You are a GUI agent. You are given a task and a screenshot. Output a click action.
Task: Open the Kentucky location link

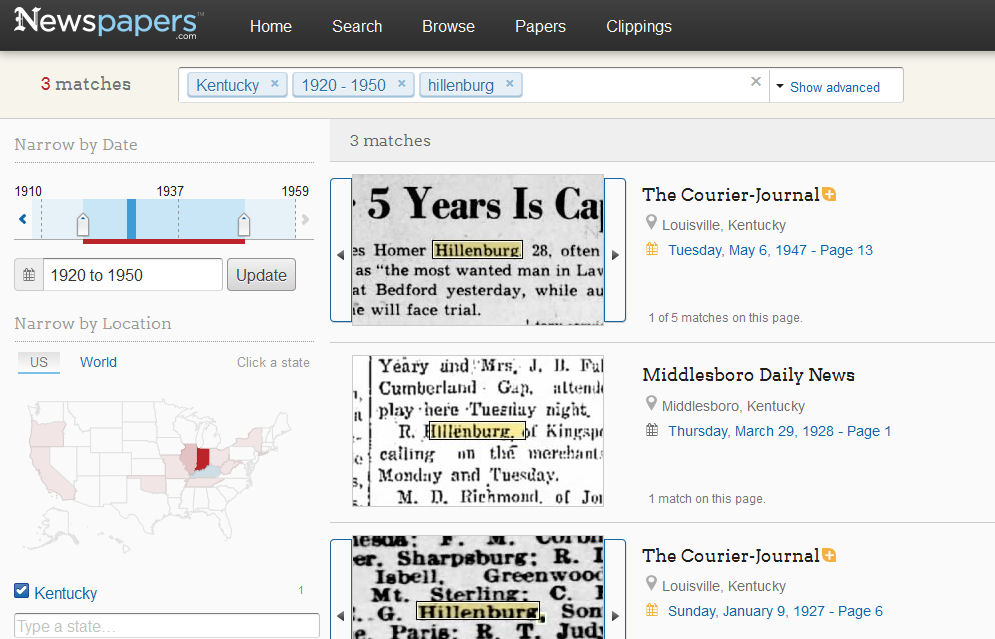point(65,593)
